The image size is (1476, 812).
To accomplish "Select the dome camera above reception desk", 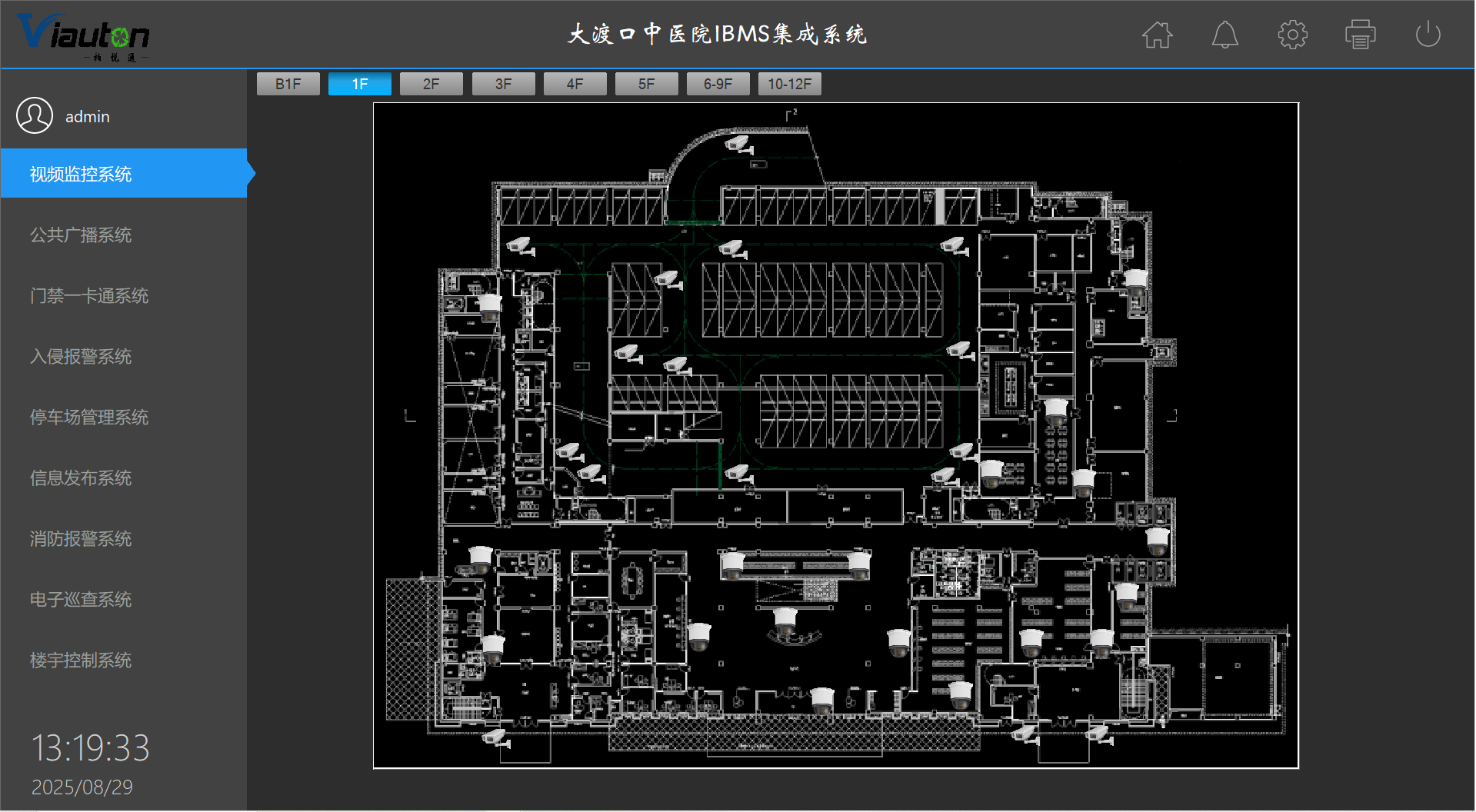I will point(785,620).
